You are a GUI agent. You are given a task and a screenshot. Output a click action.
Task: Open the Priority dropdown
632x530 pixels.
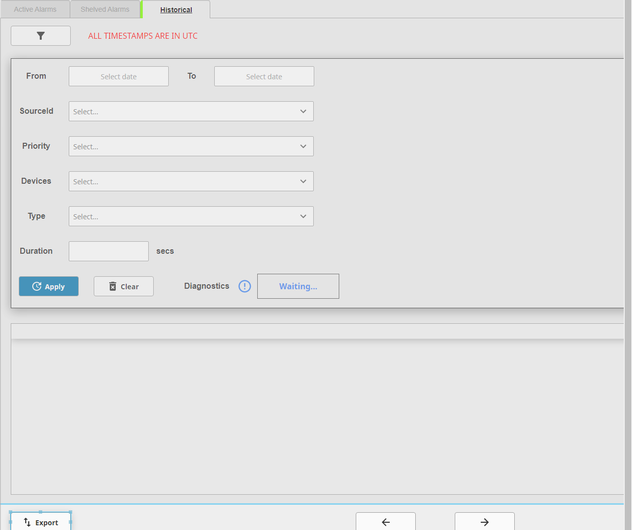point(190,146)
